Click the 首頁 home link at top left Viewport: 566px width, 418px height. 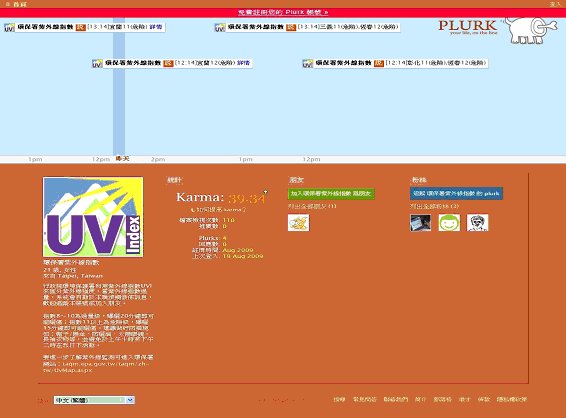[20, 4]
